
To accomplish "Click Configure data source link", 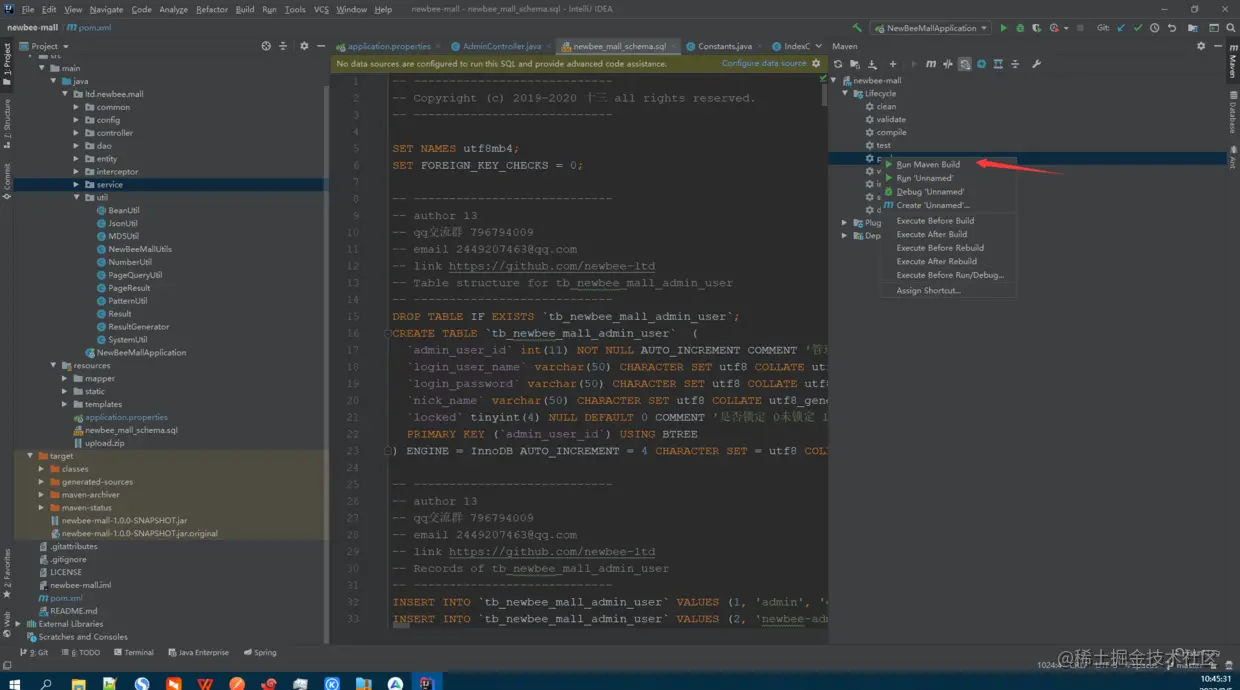I will pos(764,63).
